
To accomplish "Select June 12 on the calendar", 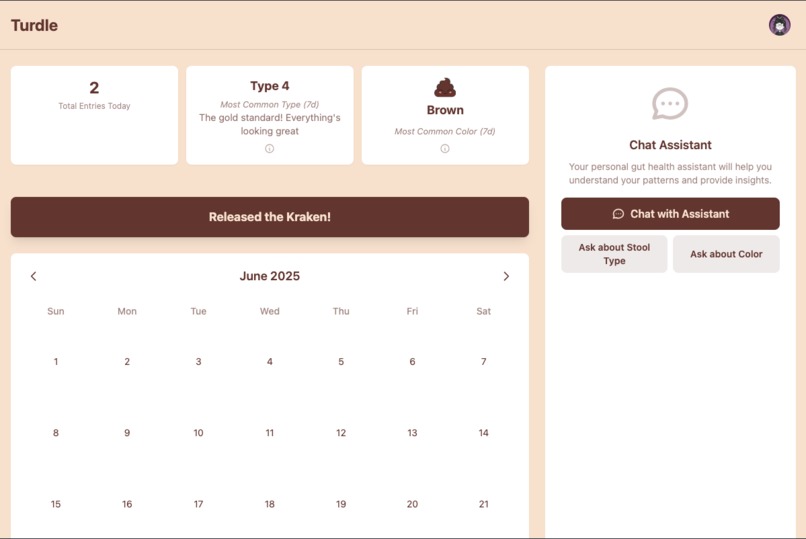I will (x=341, y=433).
